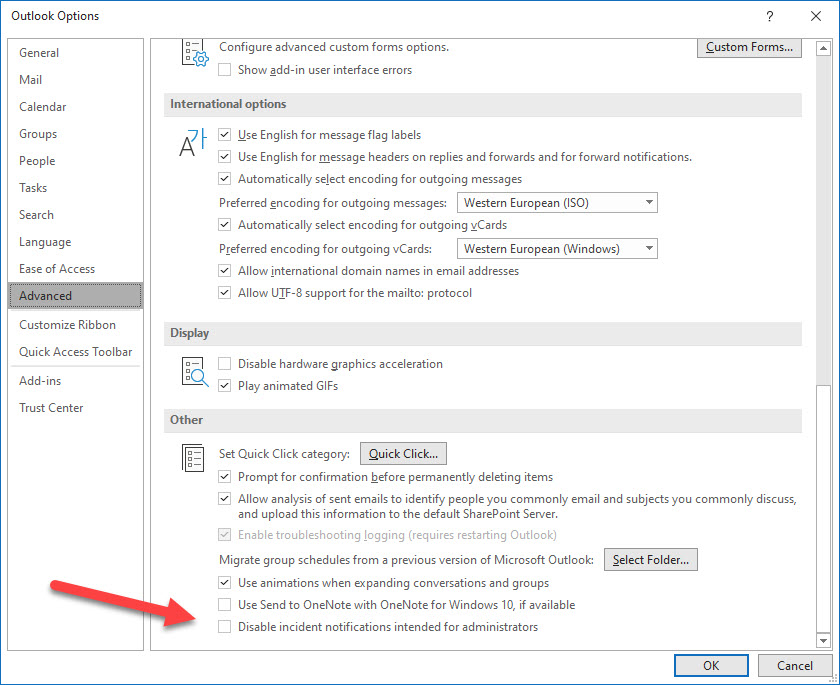Select the People category

point(76,161)
